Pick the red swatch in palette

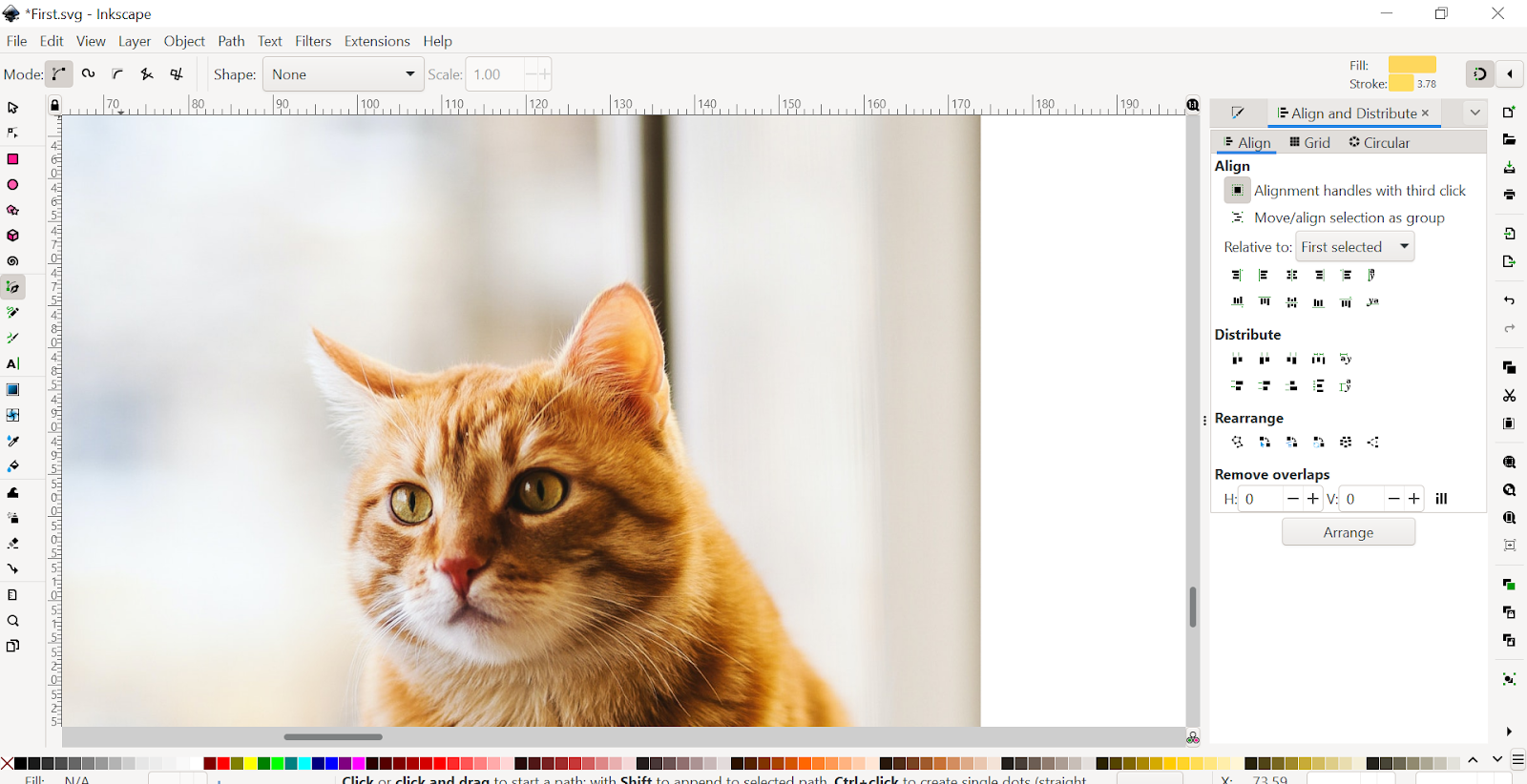(222, 763)
